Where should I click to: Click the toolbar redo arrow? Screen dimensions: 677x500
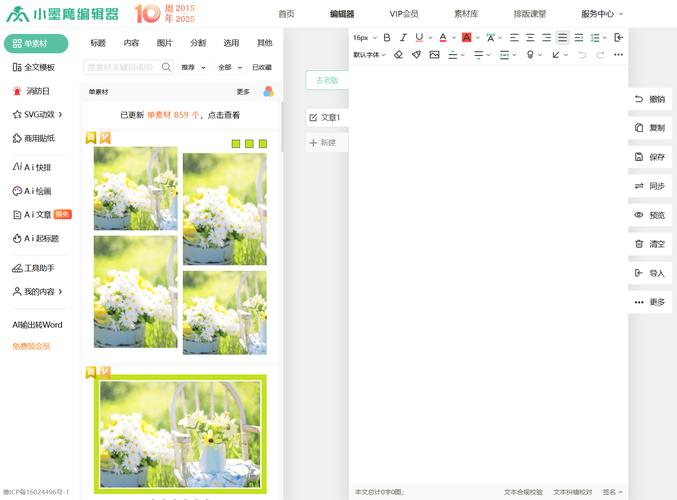coord(600,54)
